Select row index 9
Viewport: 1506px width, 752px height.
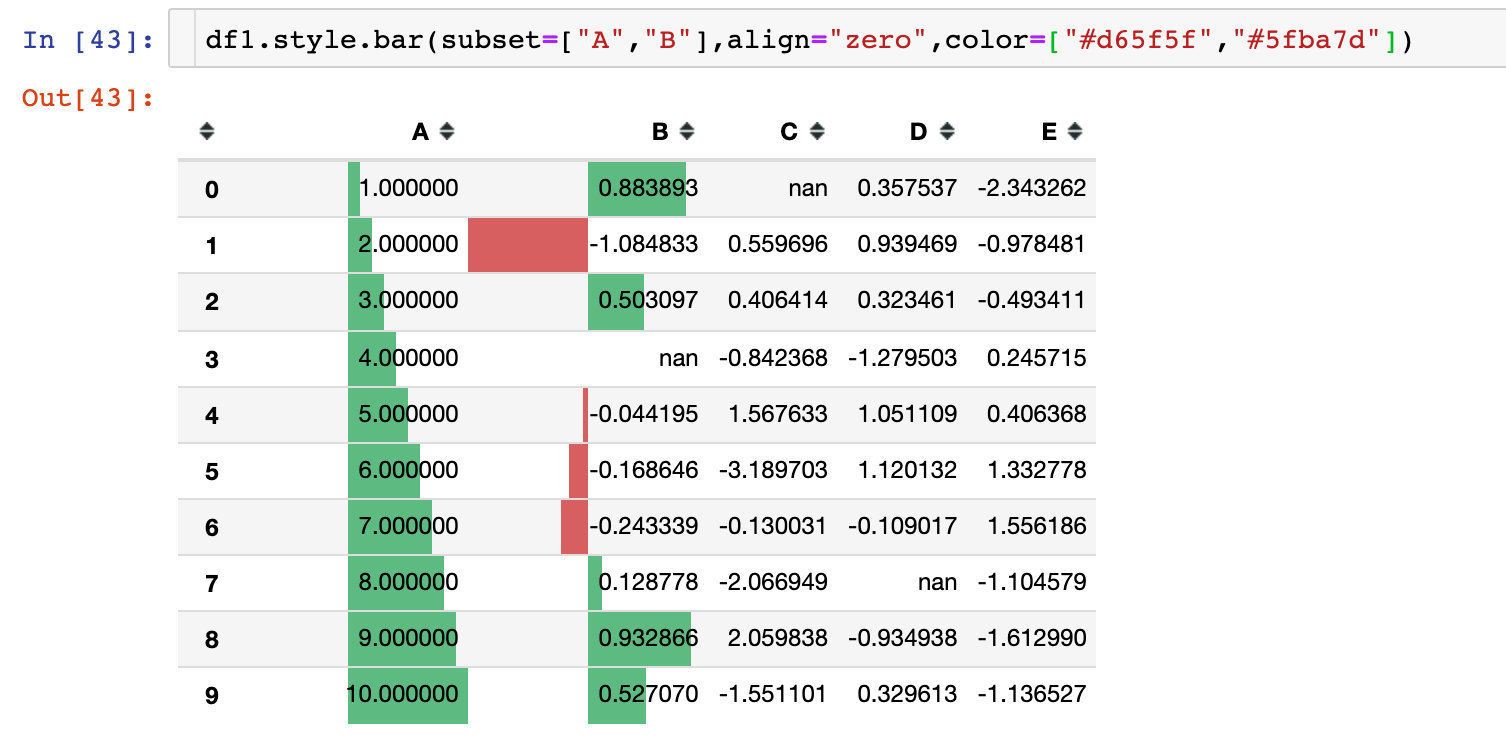(211, 694)
